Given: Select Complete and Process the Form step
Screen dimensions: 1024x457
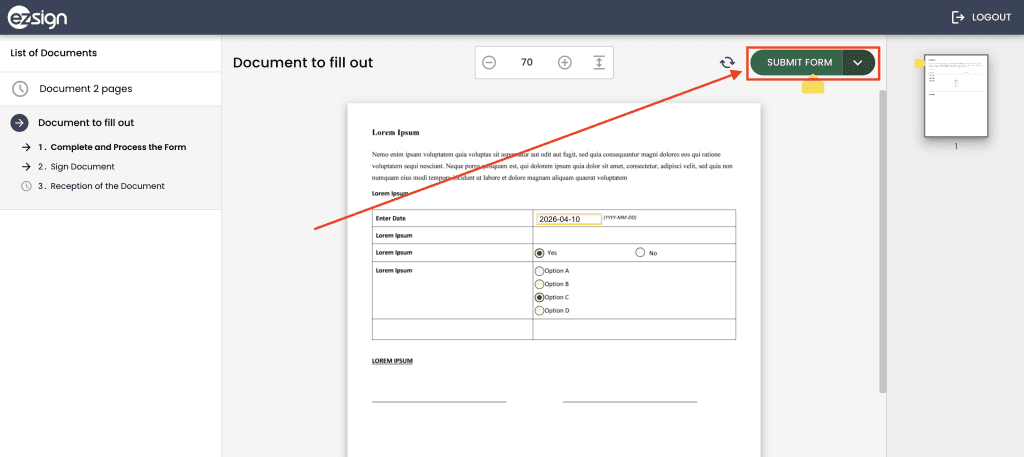Looking at the screenshot, I should (x=111, y=147).
